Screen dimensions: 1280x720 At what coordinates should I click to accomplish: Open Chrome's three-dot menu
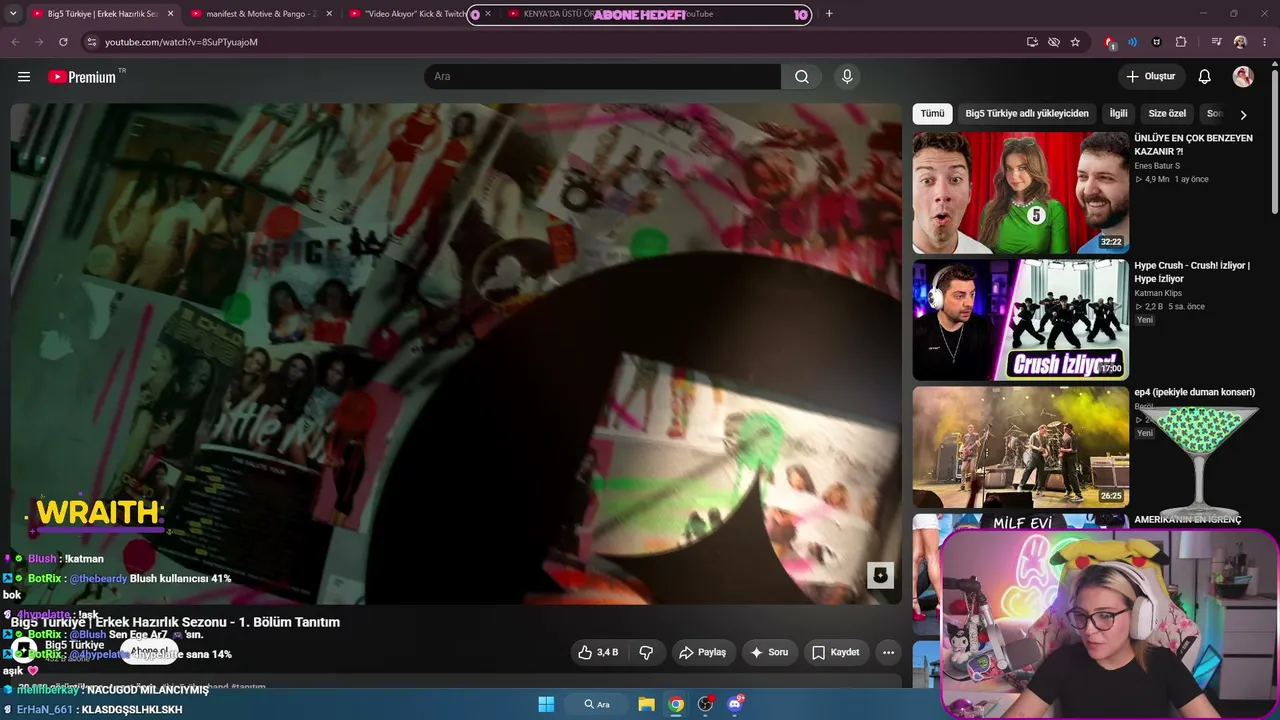click(x=1264, y=42)
